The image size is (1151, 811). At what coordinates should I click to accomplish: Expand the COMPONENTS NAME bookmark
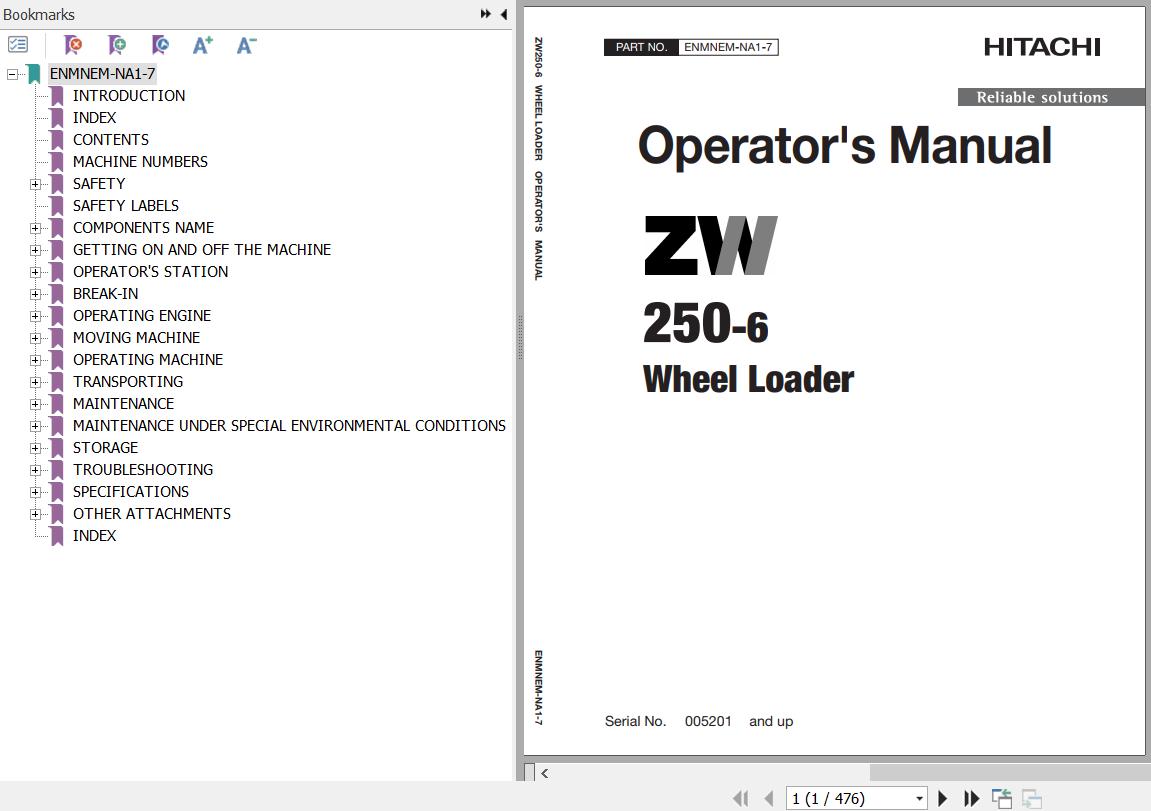[x=35, y=228]
